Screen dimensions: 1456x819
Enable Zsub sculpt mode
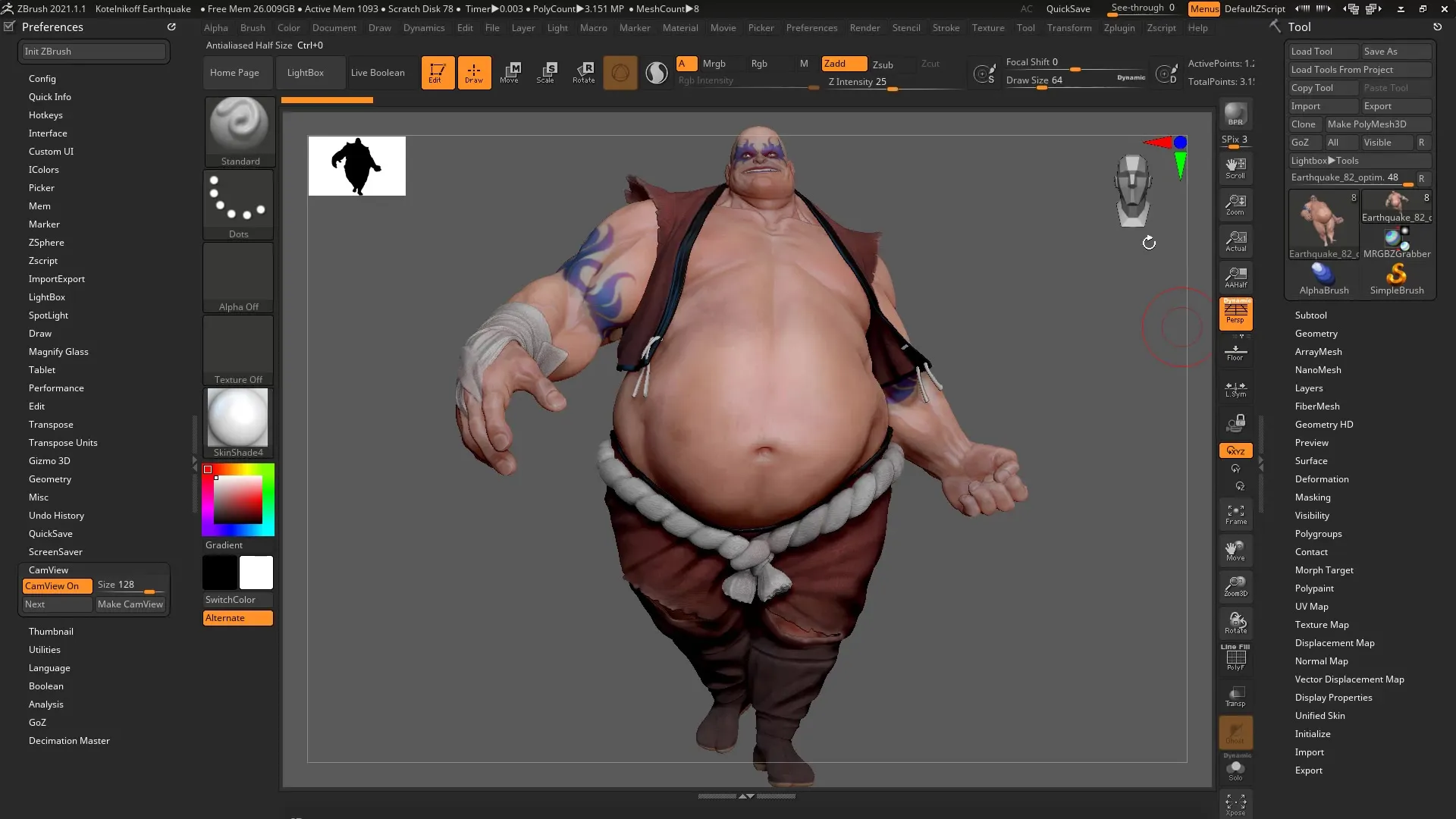883,64
